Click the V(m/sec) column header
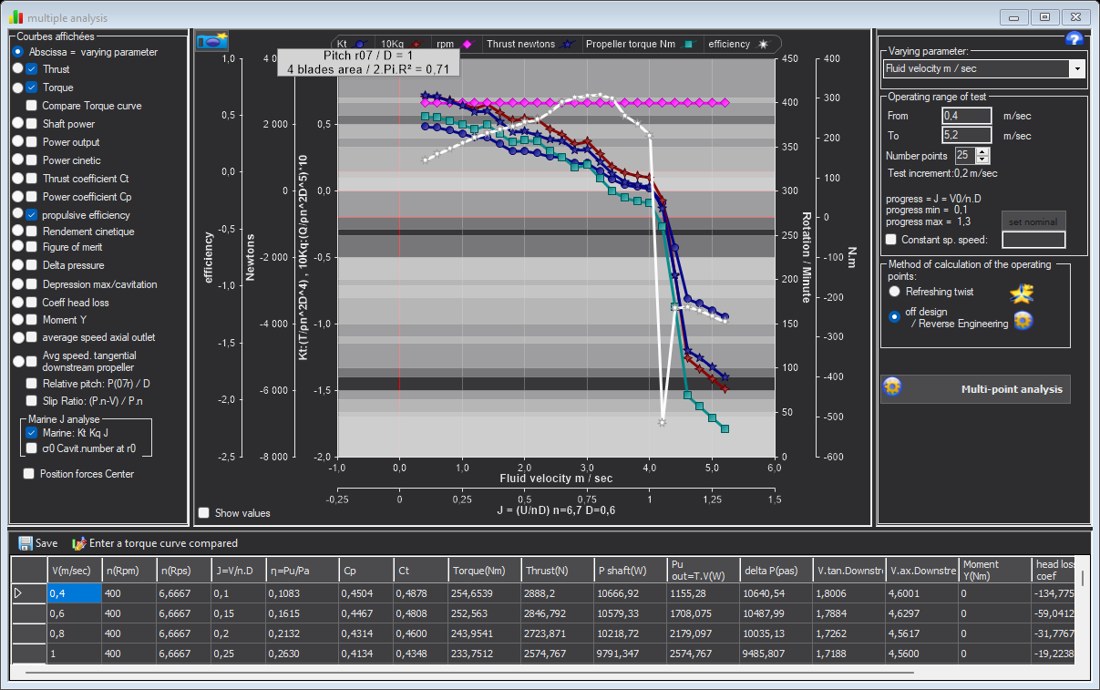Viewport: 1100px width, 690px height. pos(74,570)
